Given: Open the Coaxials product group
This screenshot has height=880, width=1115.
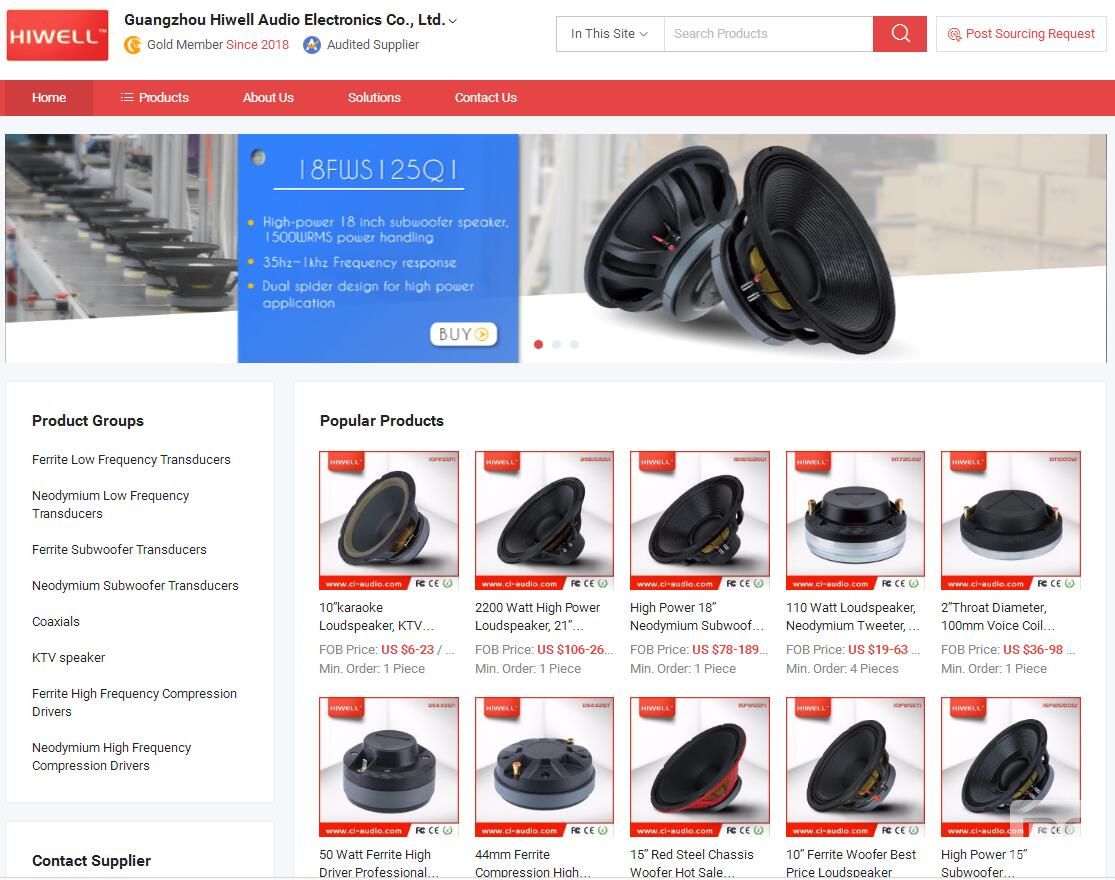Looking at the screenshot, I should (x=56, y=622).
